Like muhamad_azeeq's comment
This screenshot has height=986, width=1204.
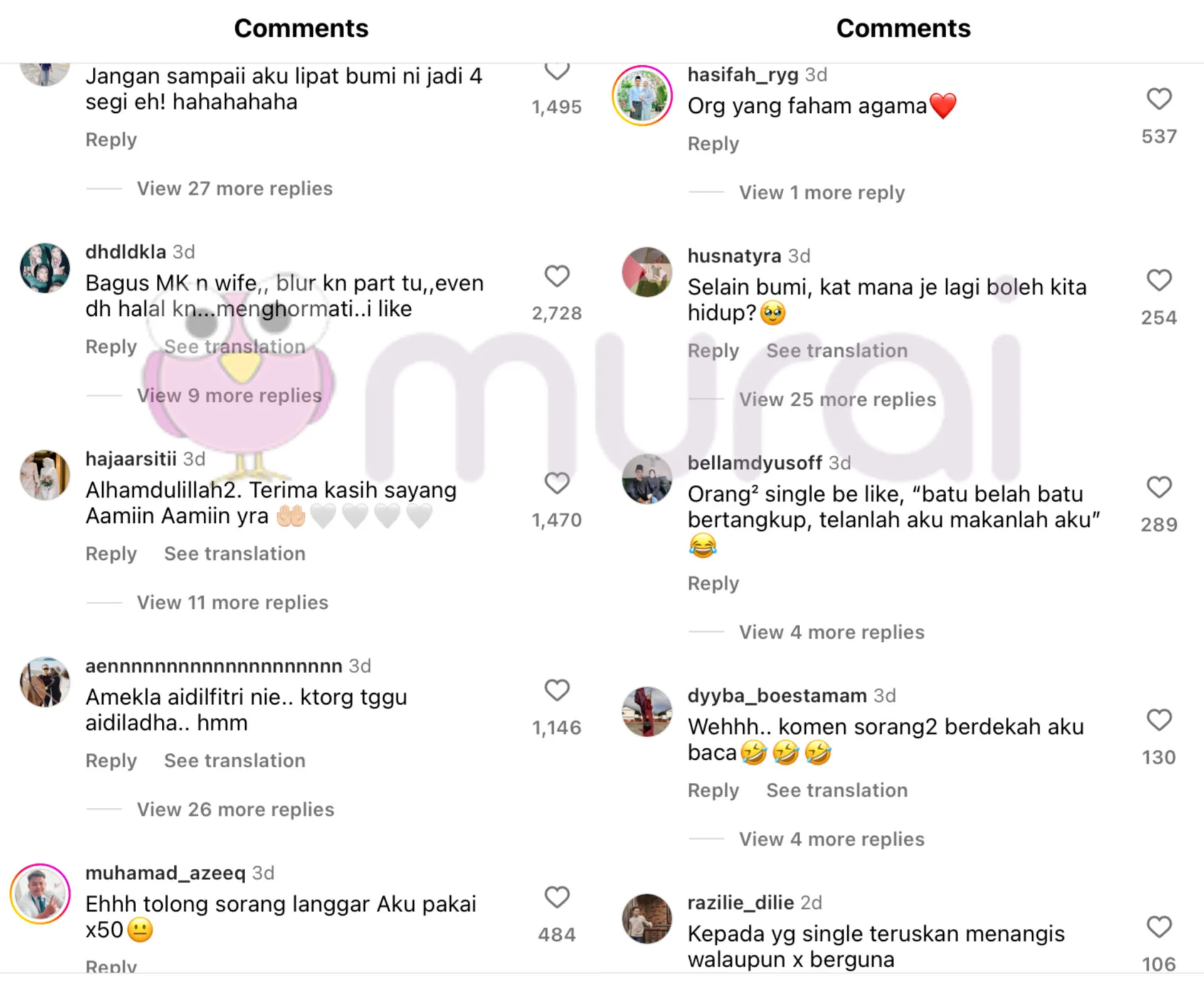557,897
